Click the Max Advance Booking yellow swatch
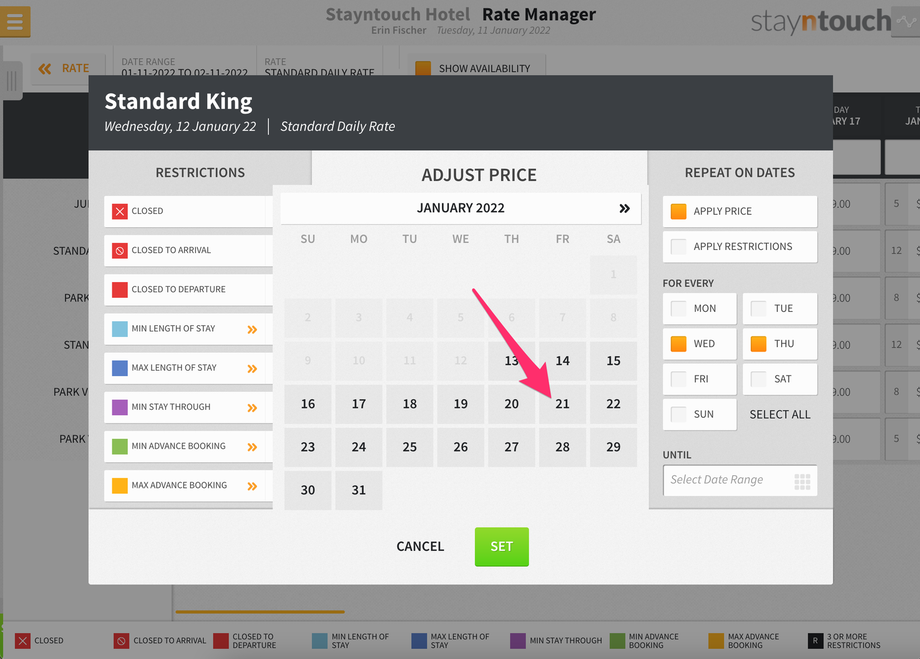 pyautogui.click(x=120, y=486)
